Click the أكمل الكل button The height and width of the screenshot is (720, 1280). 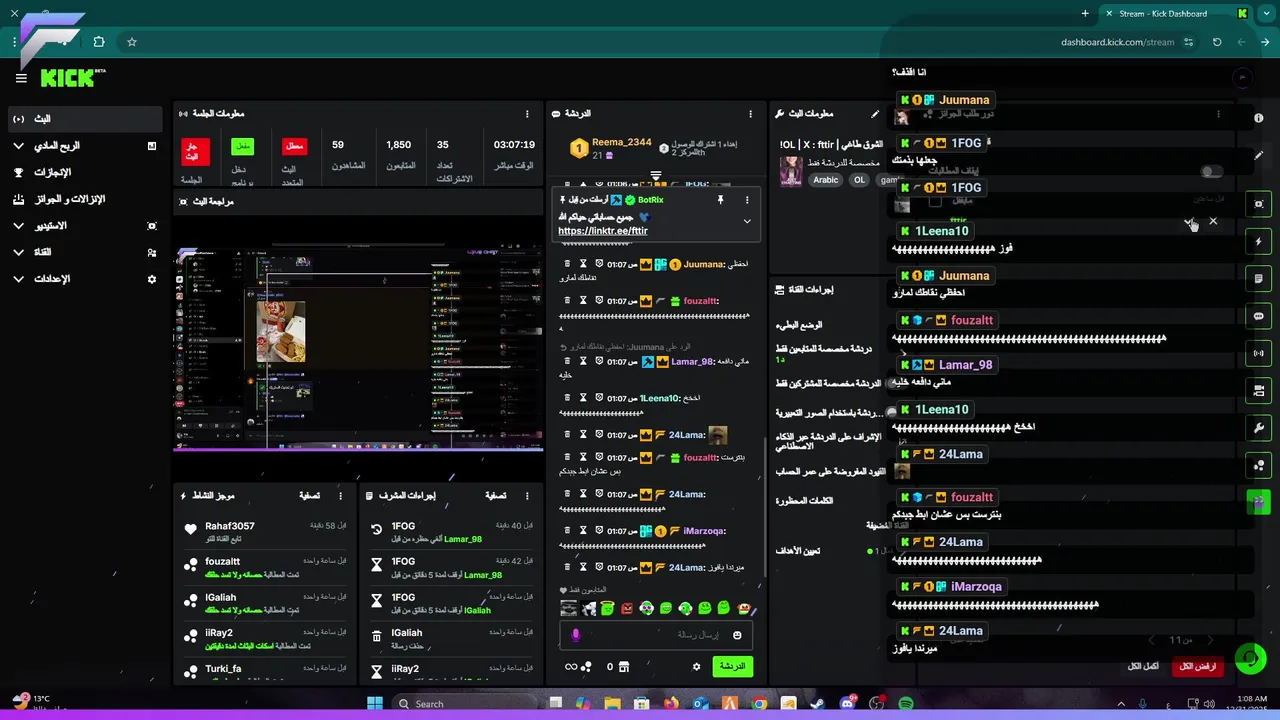pos(1143,666)
